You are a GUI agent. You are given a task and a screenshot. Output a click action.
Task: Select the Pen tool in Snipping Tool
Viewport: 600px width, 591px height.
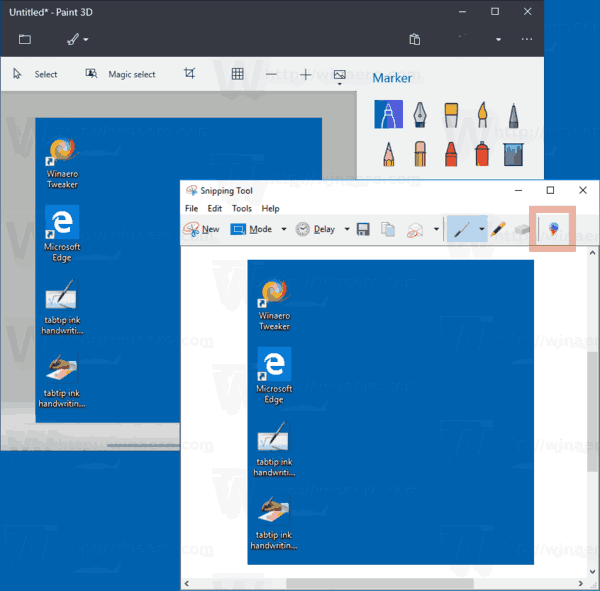[461, 229]
